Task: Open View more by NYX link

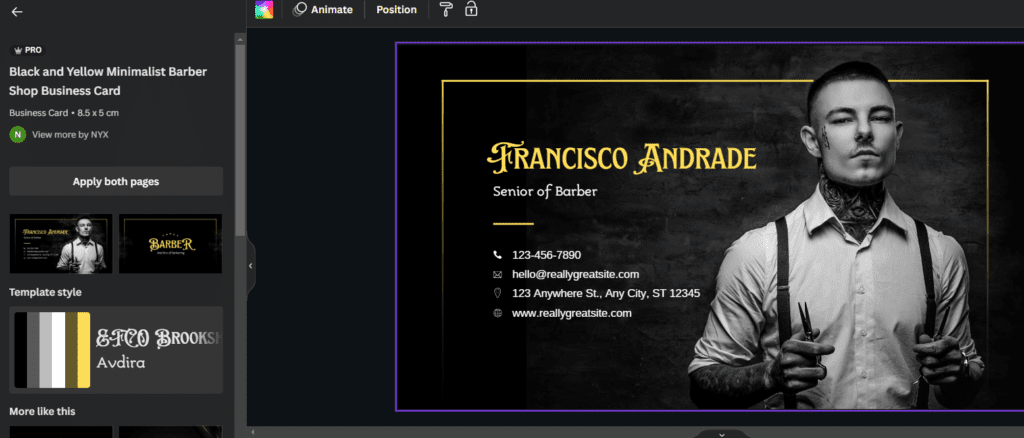Action: pyautogui.click(x=71, y=134)
